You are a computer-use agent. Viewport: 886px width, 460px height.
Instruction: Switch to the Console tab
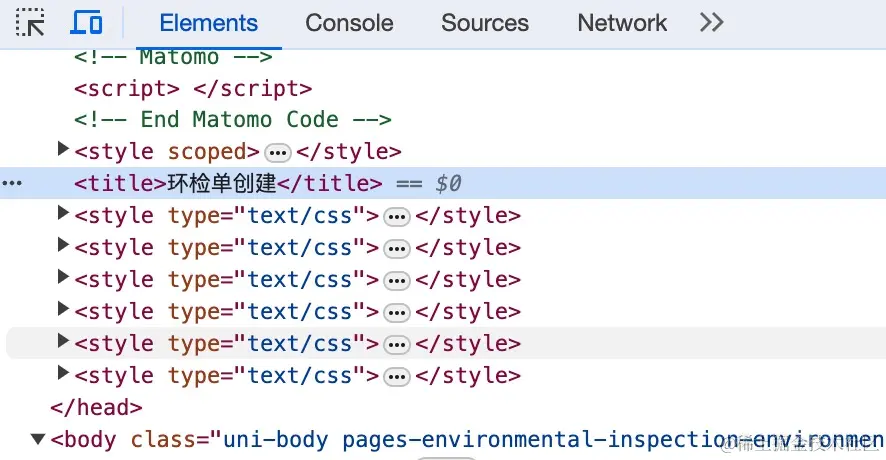coord(349,23)
